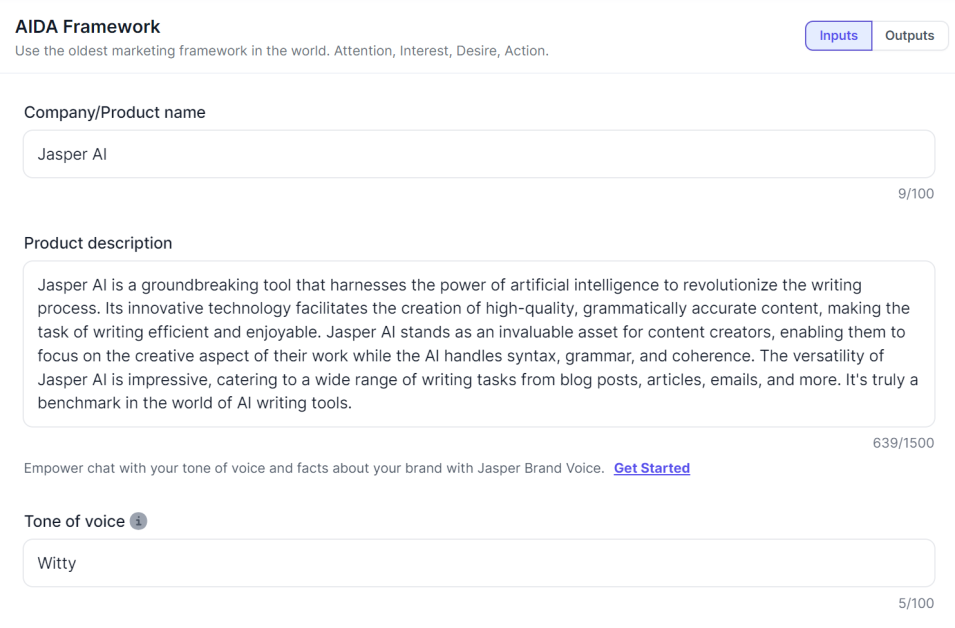Click the Product description label
Screen dimensions: 955x628
tap(98, 243)
